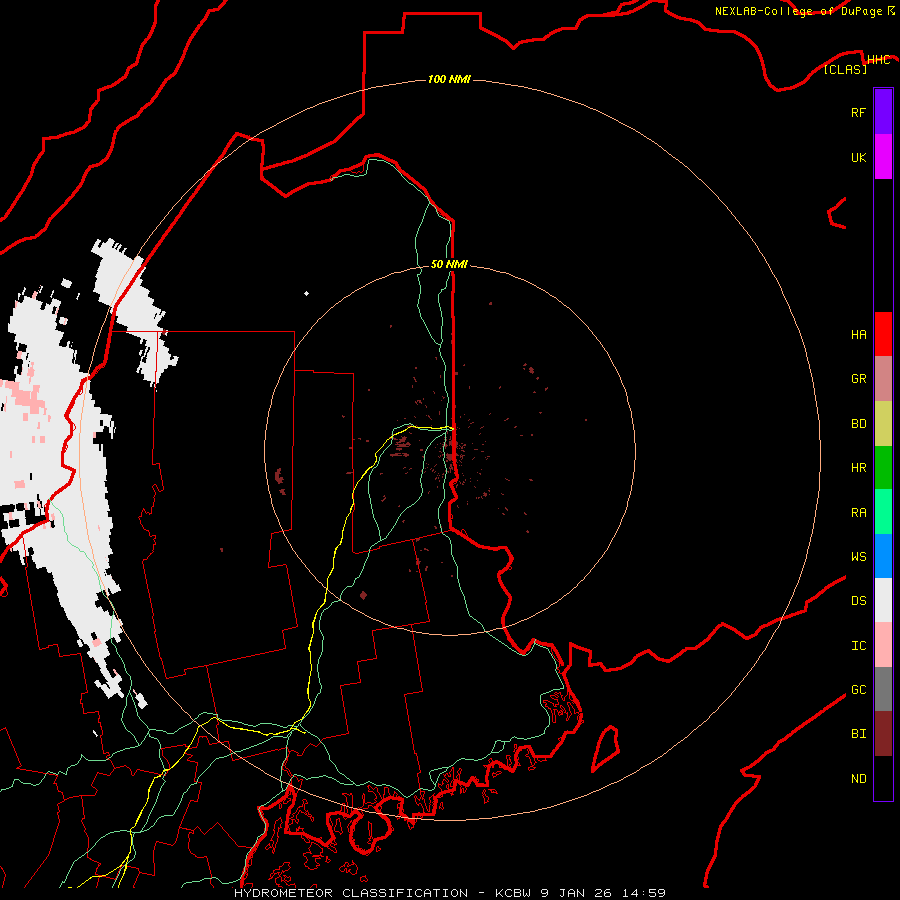Image resolution: width=900 pixels, height=900 pixels.
Task: Click the GC legend label
Action: [x=858, y=690]
